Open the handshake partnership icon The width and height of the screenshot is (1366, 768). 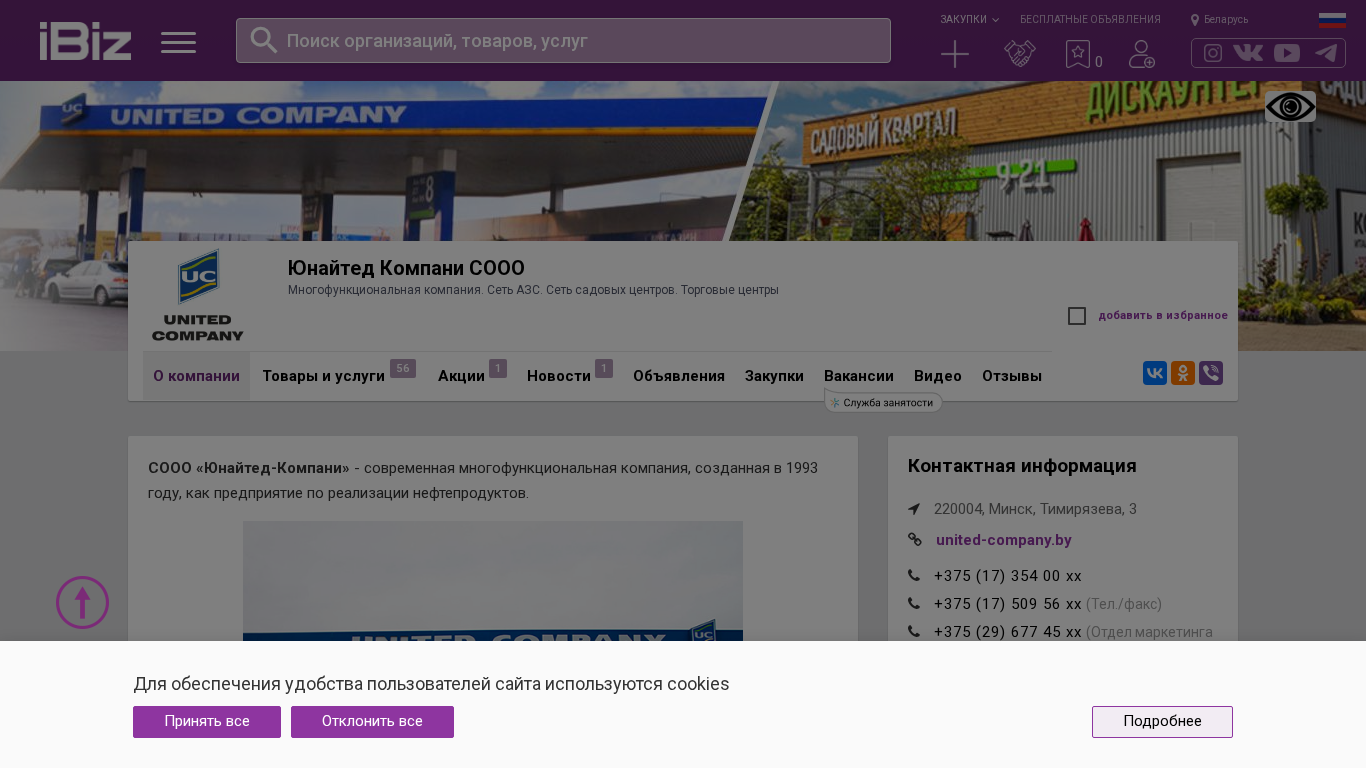pyautogui.click(x=1019, y=54)
